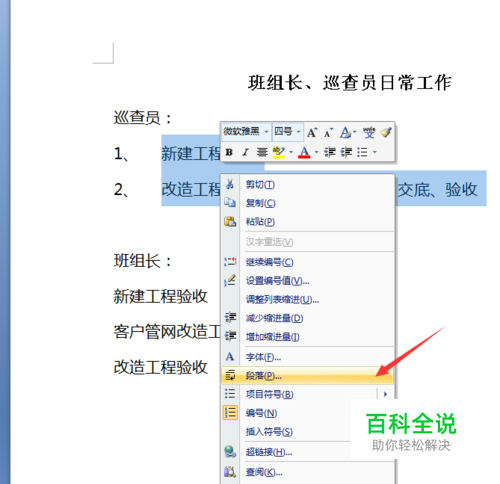Click the 字体(F)... letter A icon
Viewport: 500px width, 484px height.
(230, 357)
